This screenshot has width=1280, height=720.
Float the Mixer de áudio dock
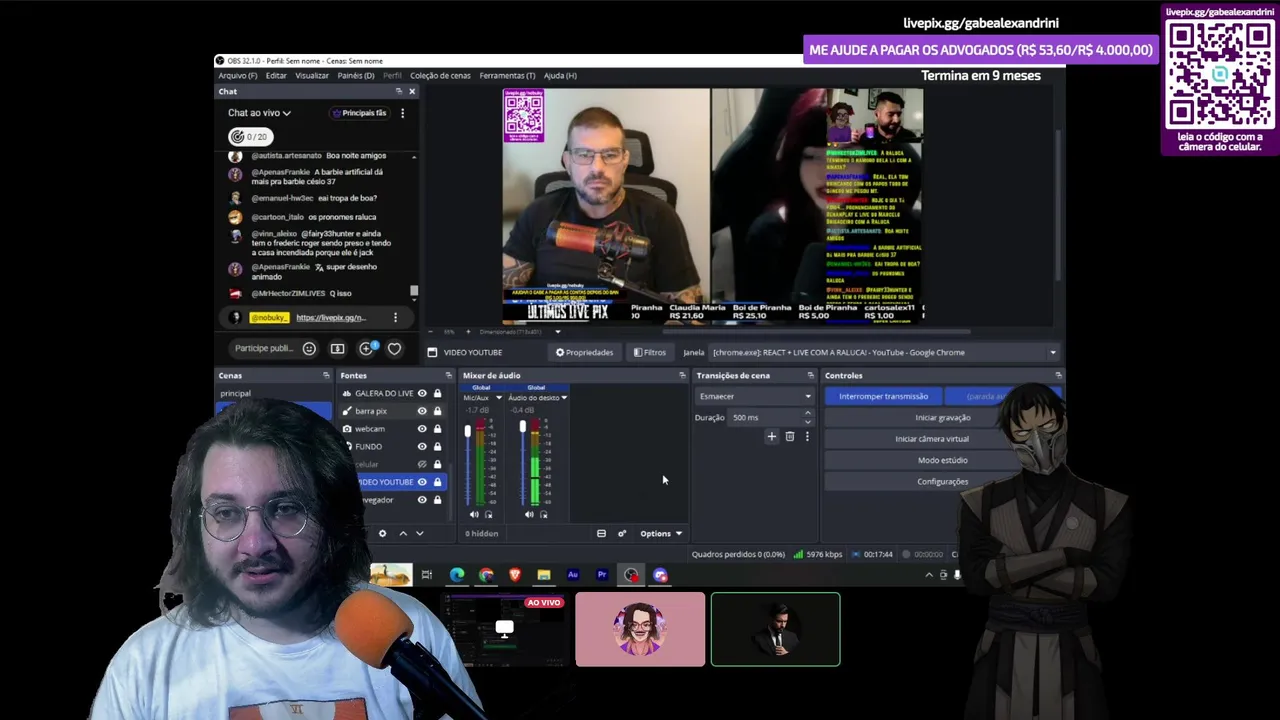[682, 375]
